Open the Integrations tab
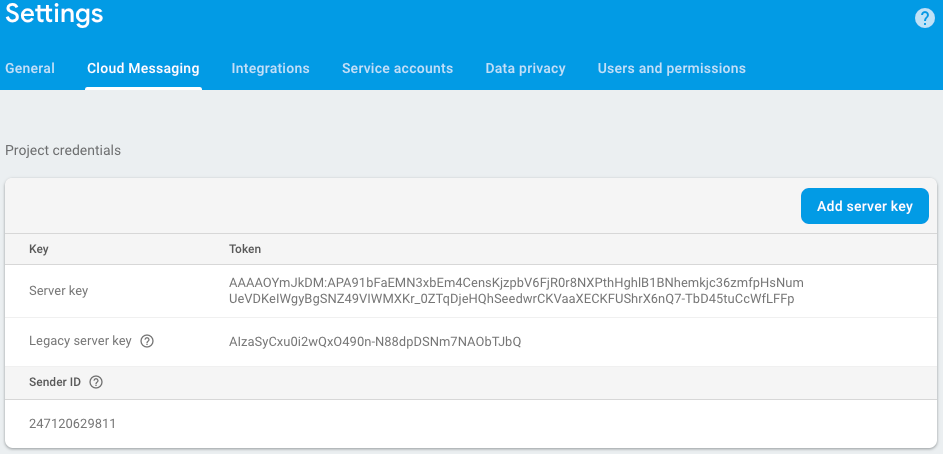 click(270, 68)
